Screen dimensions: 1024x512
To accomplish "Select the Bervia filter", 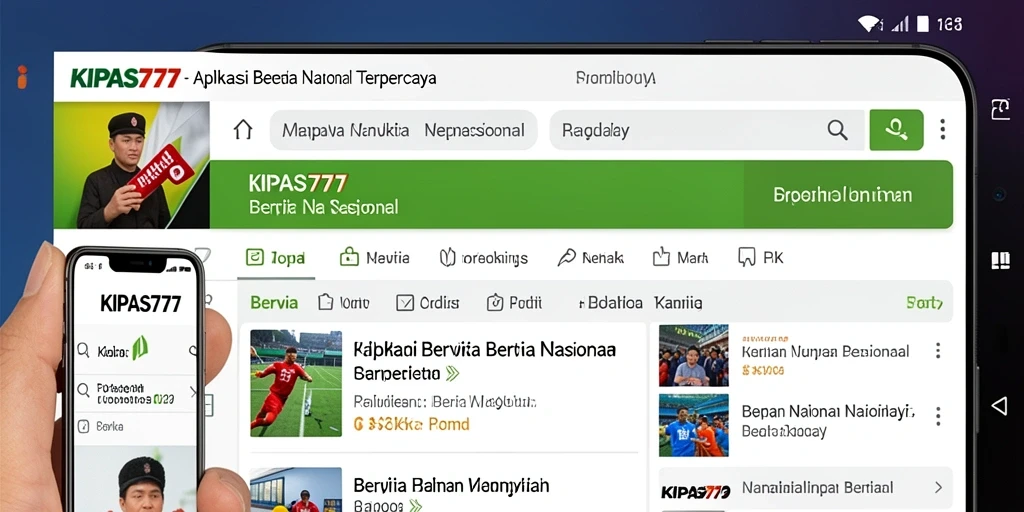I will [x=274, y=302].
